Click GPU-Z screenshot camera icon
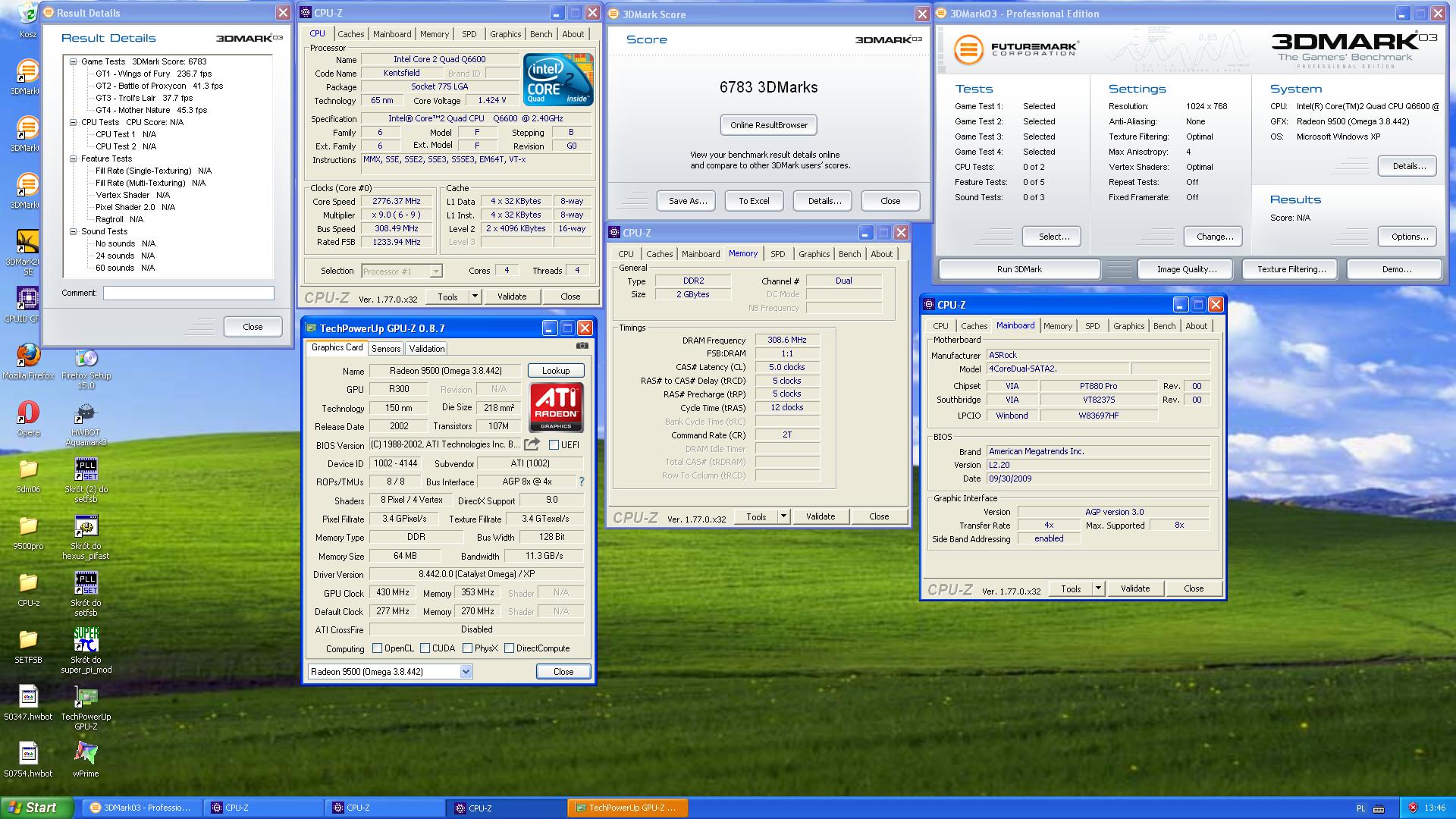Viewport: 1456px width, 819px height. pos(582,346)
